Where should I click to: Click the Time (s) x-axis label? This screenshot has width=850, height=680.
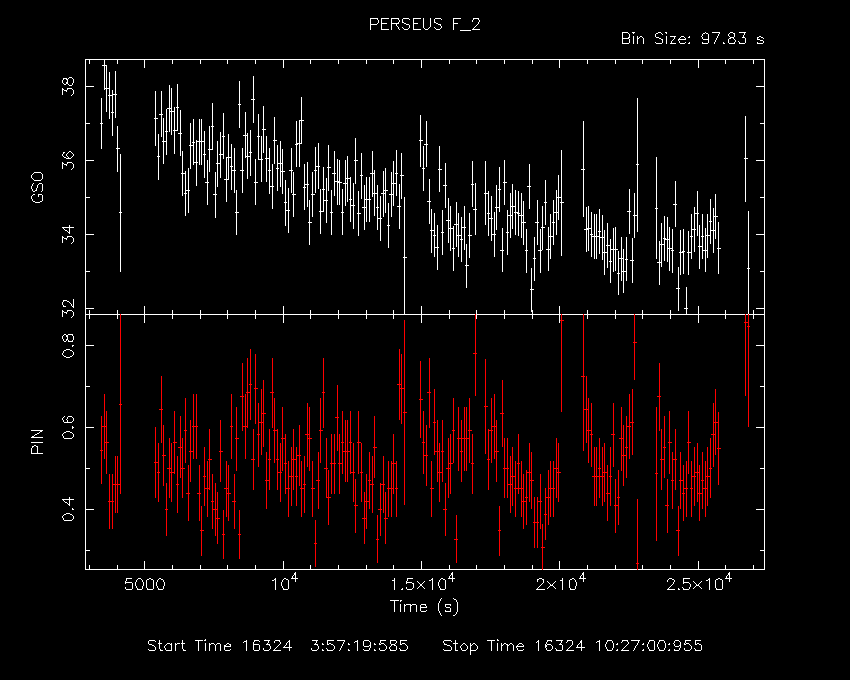coord(424,606)
